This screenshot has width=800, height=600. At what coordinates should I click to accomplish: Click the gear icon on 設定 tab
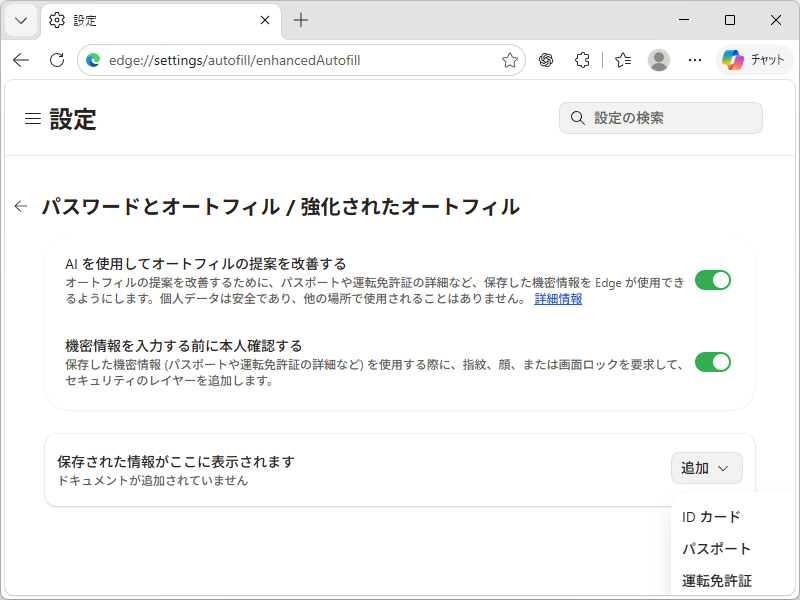point(57,20)
